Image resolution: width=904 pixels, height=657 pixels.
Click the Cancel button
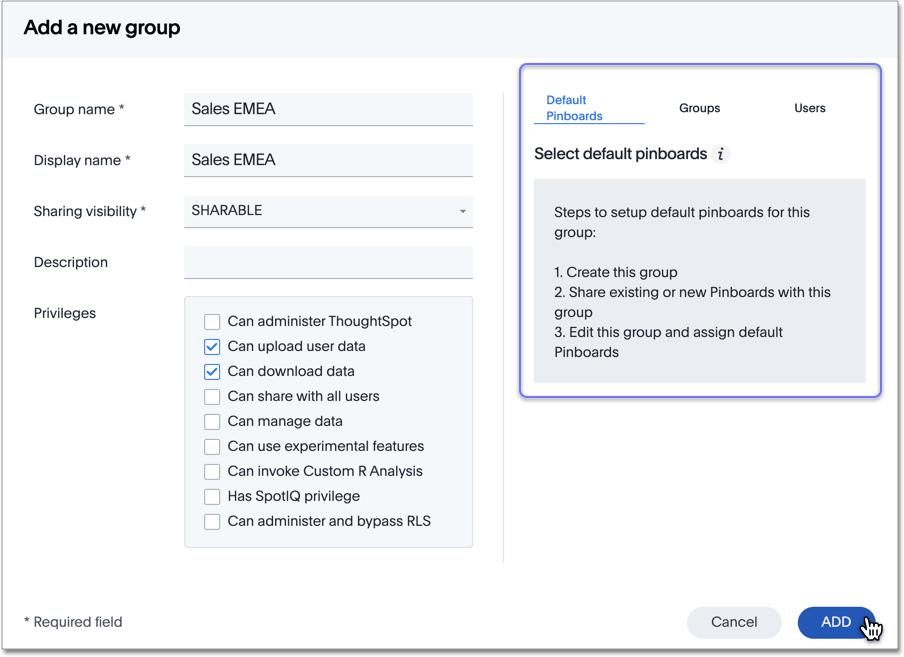734,622
